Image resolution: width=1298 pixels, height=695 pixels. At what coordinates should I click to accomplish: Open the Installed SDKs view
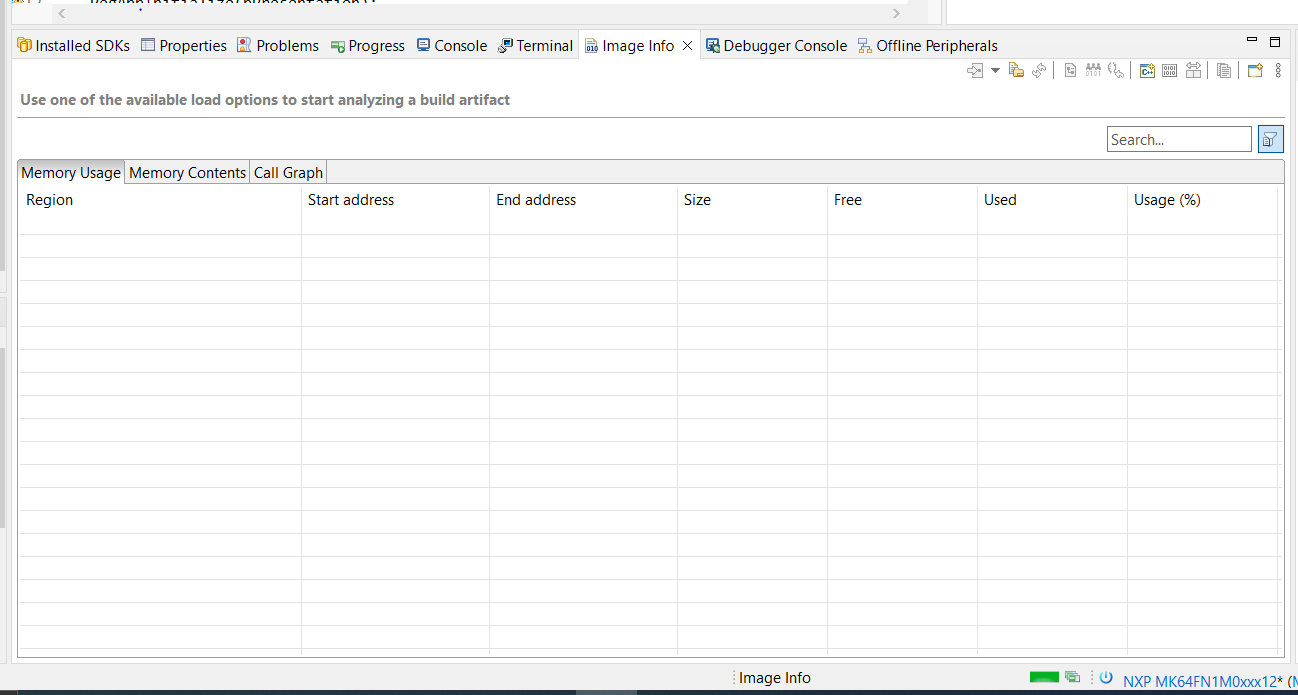73,46
